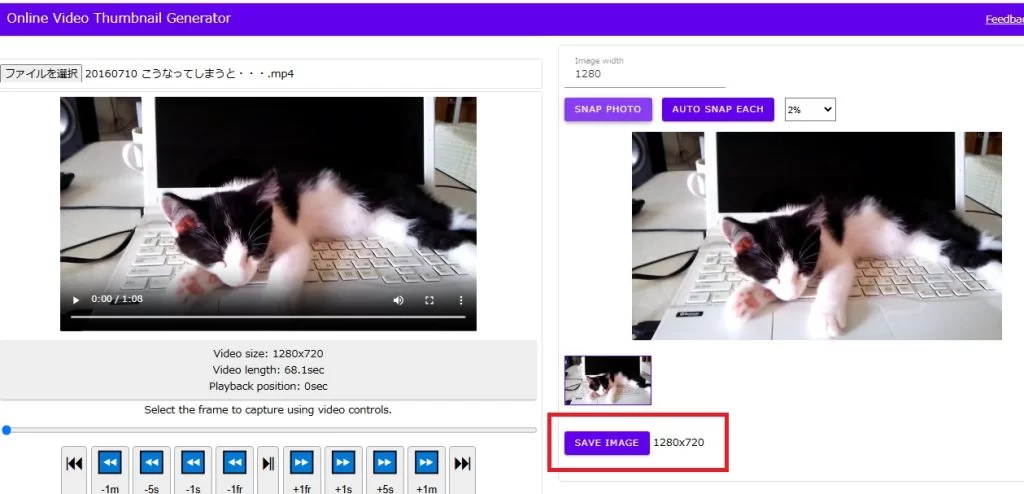The height and width of the screenshot is (494, 1024).
Task: Click the Playback position: 0sec text
Action: (268, 386)
